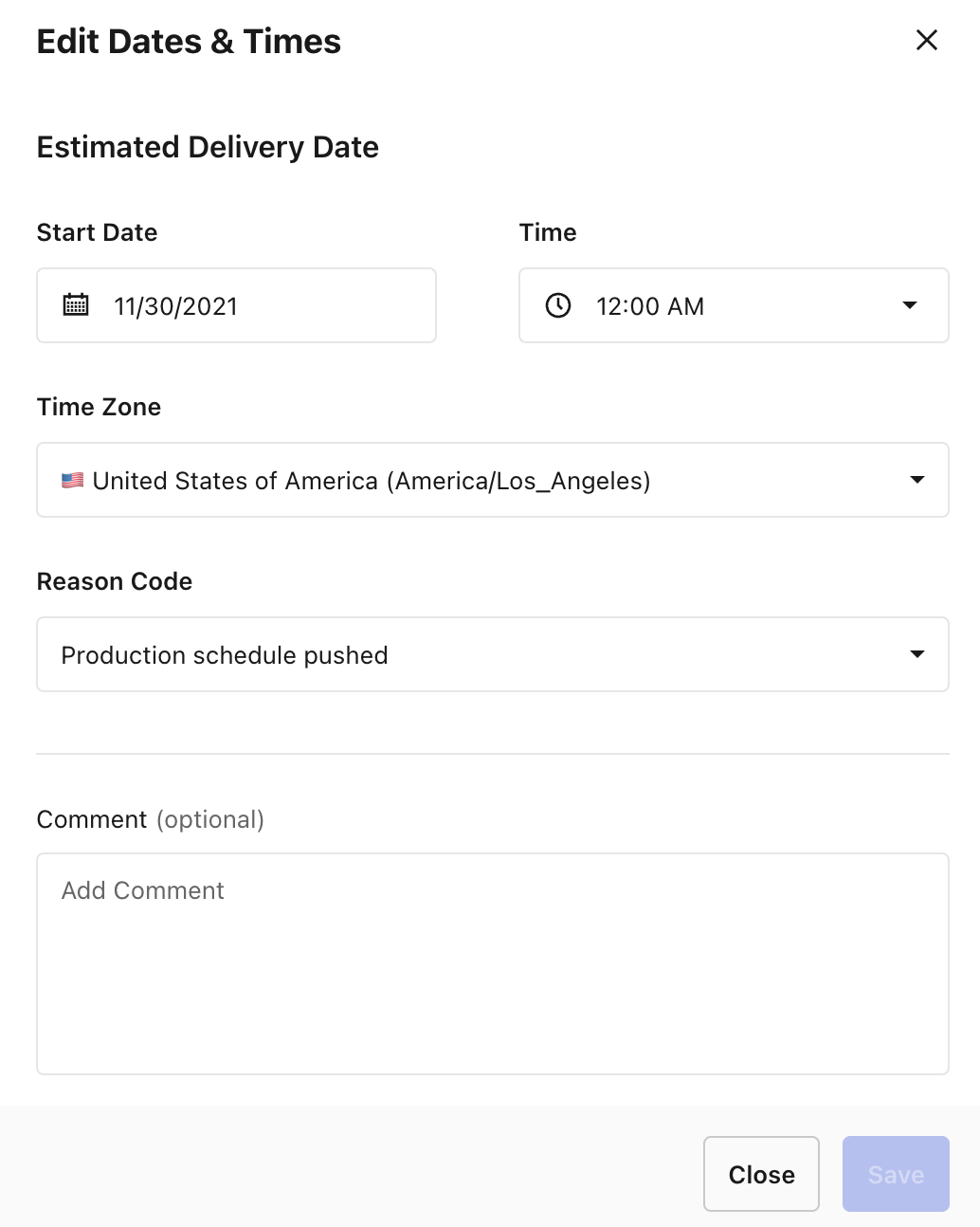Click the Estimated Delivery Date heading
980x1227 pixels.
[x=208, y=147]
